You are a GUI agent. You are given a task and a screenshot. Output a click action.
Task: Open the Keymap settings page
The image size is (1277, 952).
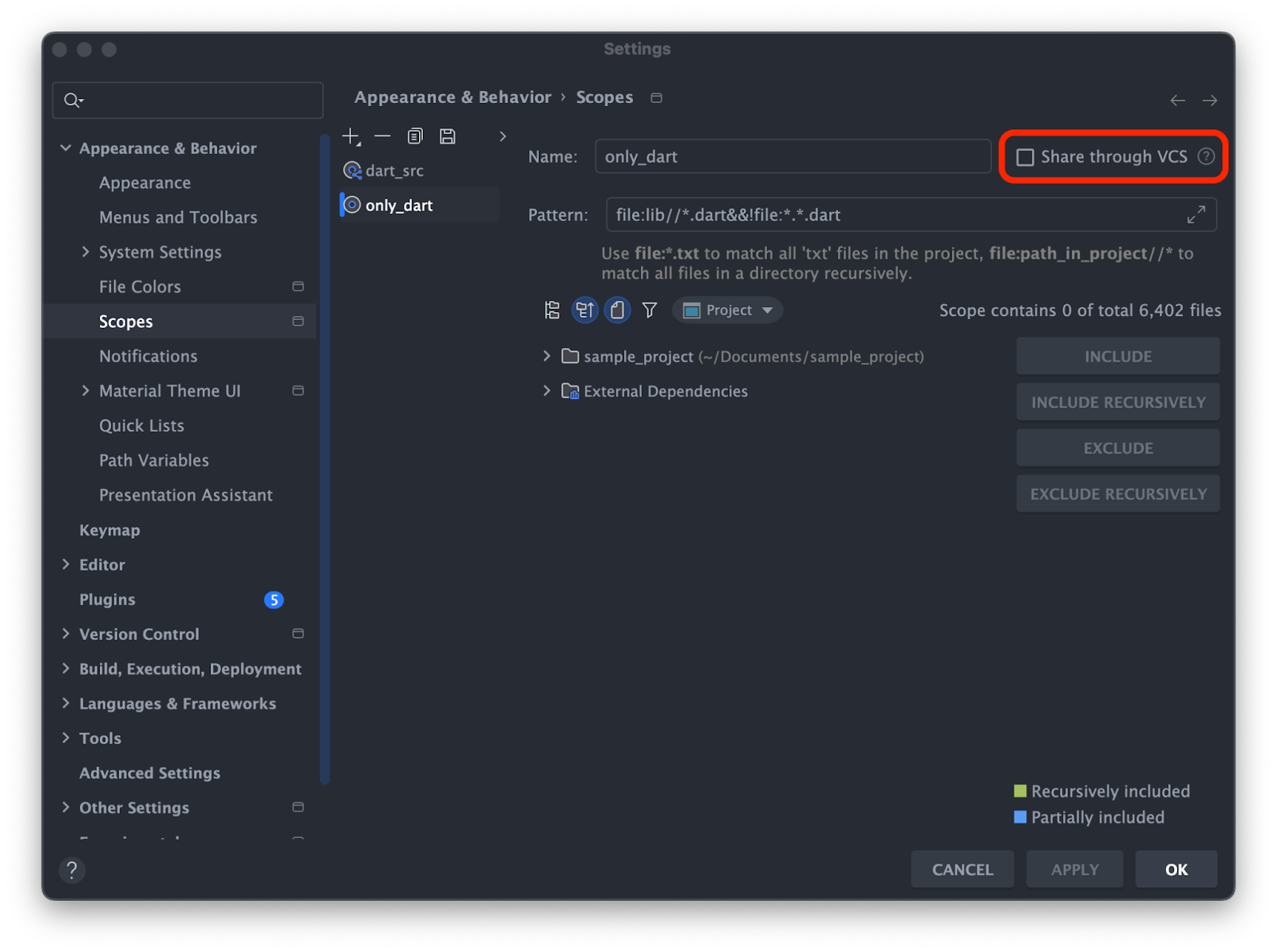tap(109, 530)
